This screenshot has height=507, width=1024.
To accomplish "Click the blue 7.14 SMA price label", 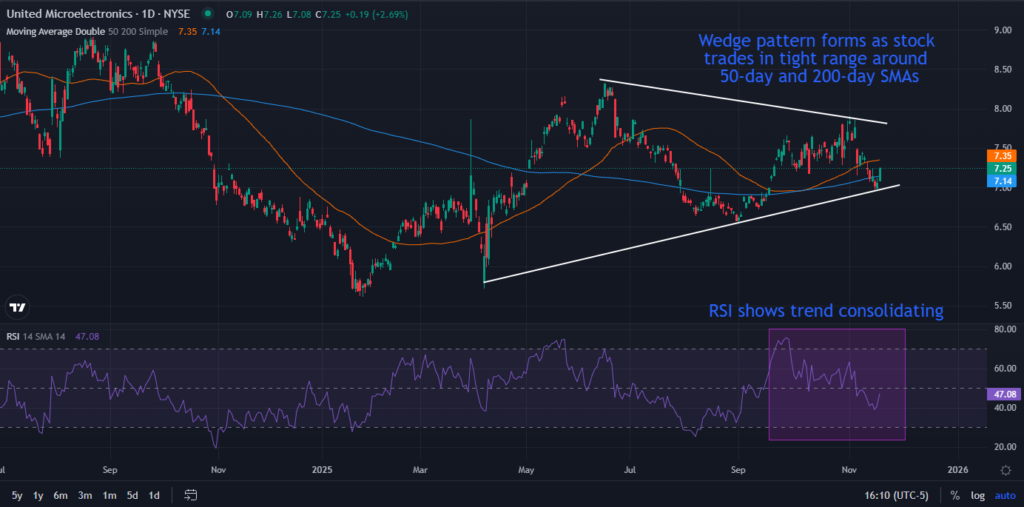I will pyautogui.click(x=1000, y=182).
